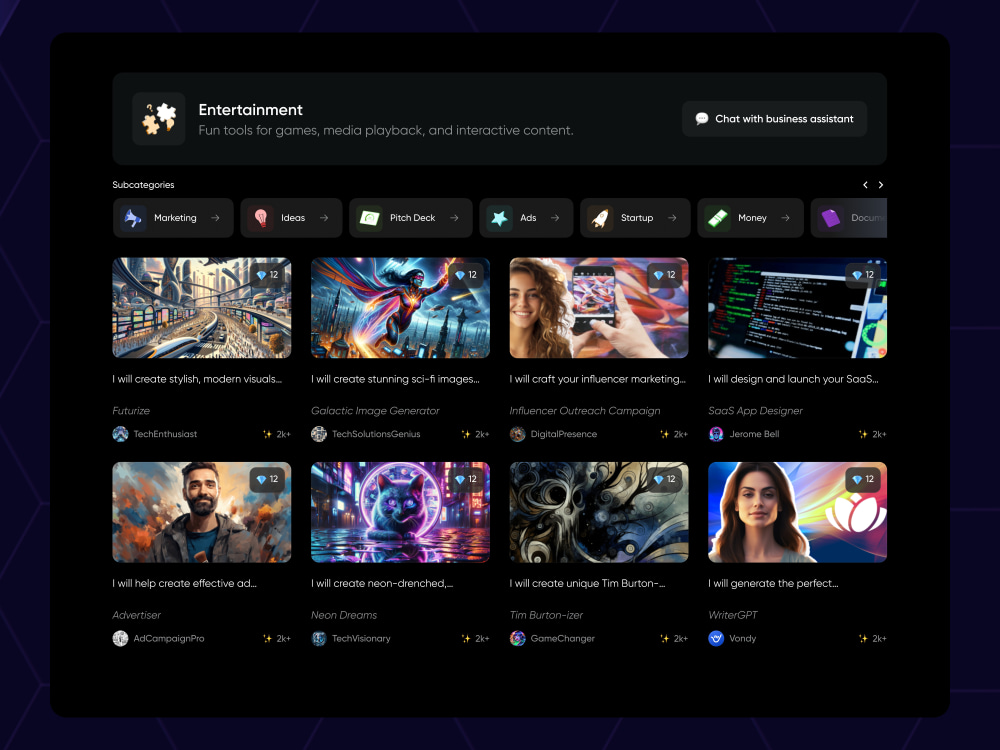Click the arrow on Ads chip

[x=555, y=218]
